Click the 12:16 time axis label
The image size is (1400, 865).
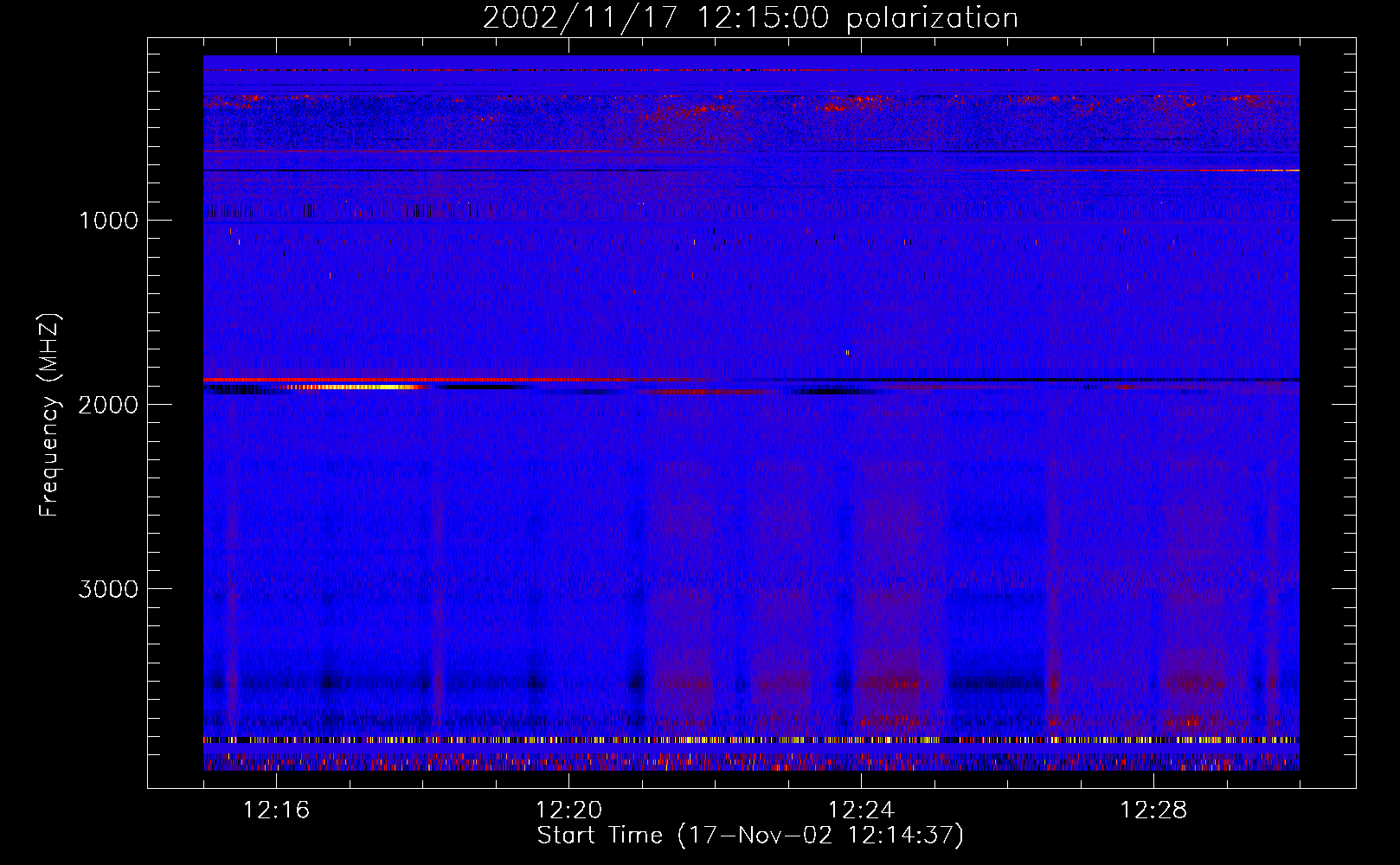[276, 811]
